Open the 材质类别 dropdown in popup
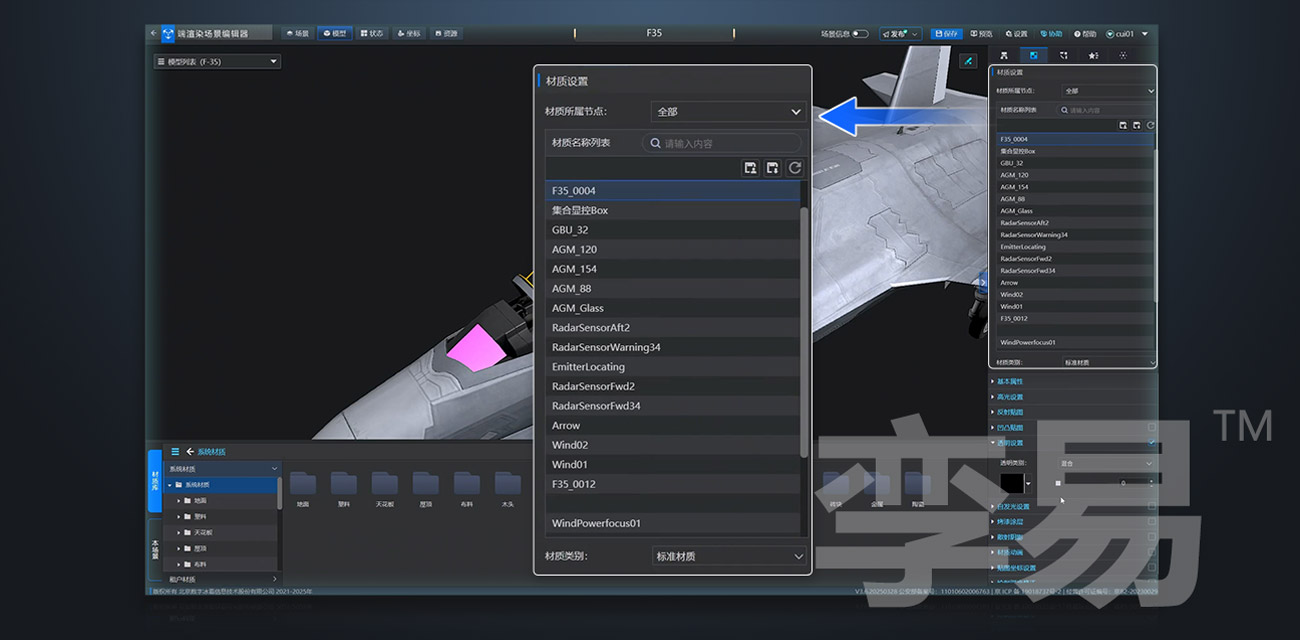The width and height of the screenshot is (1300, 640). click(x=728, y=556)
